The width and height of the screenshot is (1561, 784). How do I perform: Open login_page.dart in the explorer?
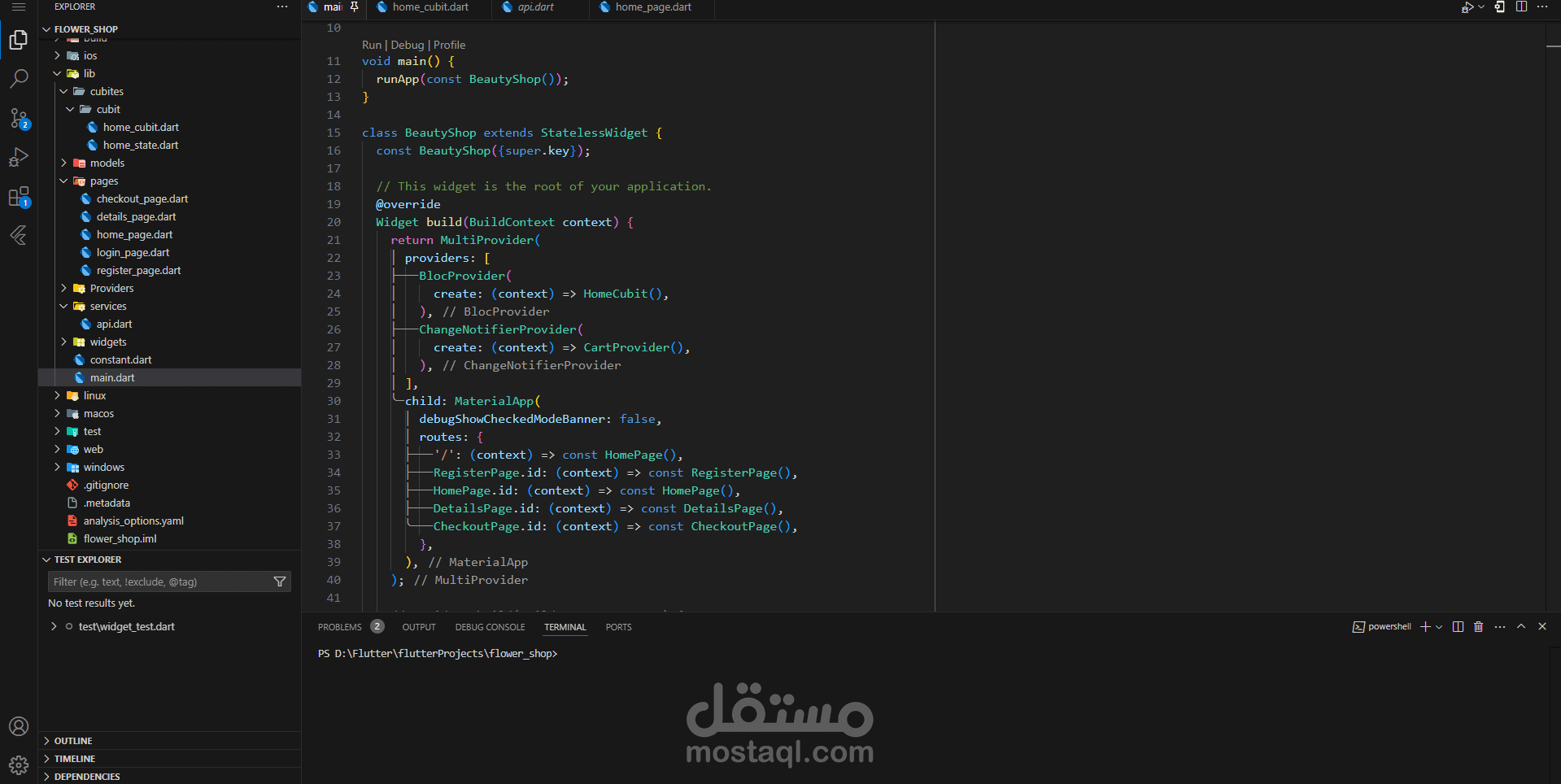click(x=133, y=253)
